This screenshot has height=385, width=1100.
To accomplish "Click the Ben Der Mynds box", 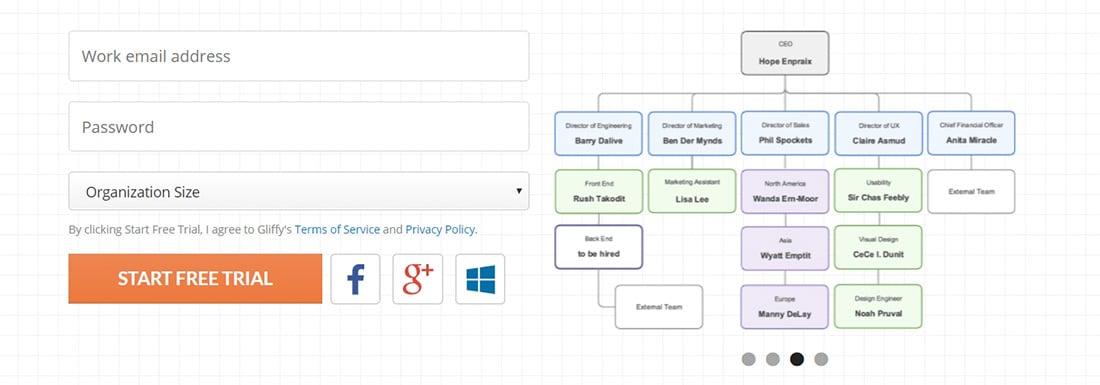I will [x=692, y=133].
